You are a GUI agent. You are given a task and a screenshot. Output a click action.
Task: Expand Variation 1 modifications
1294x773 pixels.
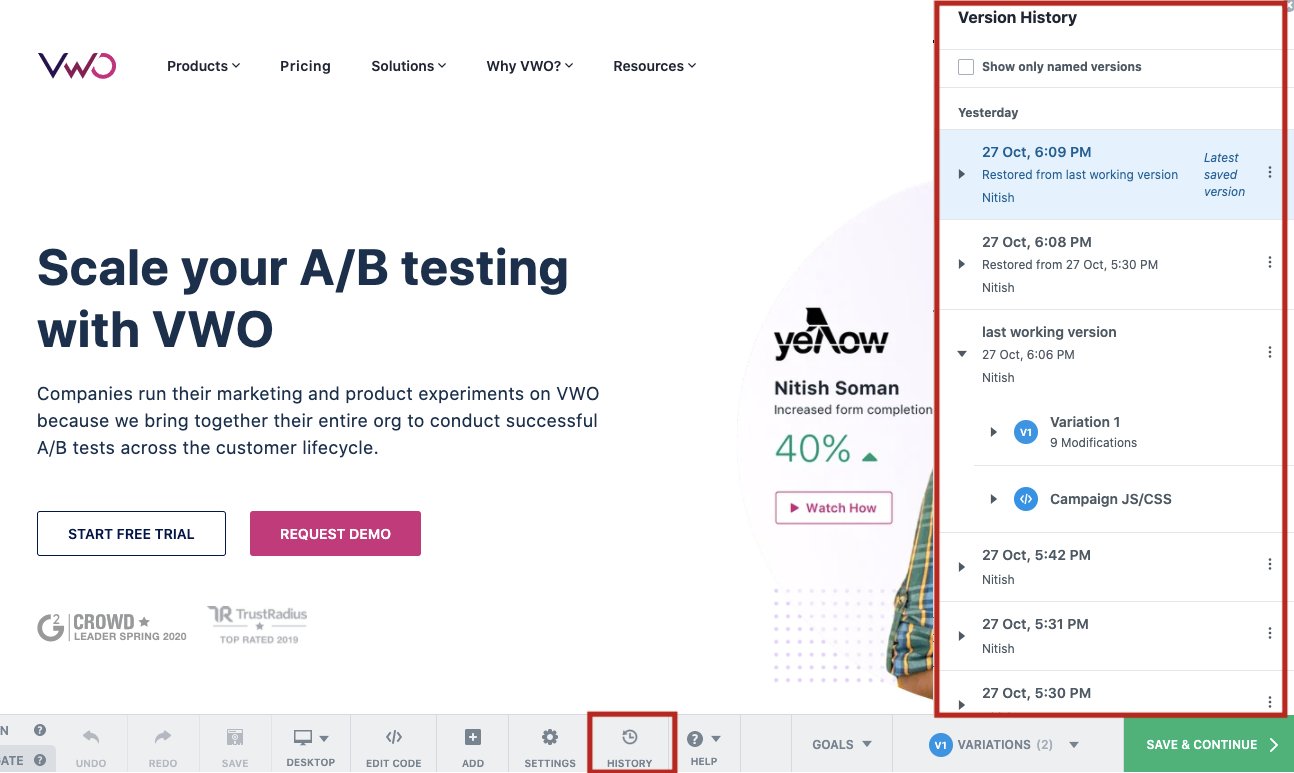pos(993,432)
